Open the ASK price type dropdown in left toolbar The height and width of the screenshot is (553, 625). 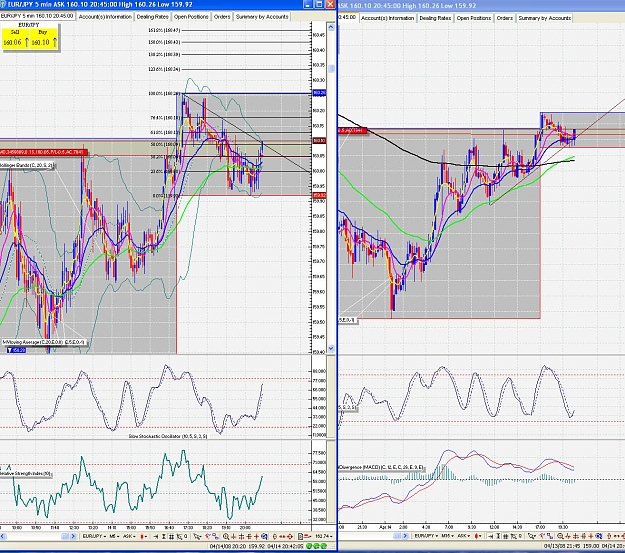[129, 536]
